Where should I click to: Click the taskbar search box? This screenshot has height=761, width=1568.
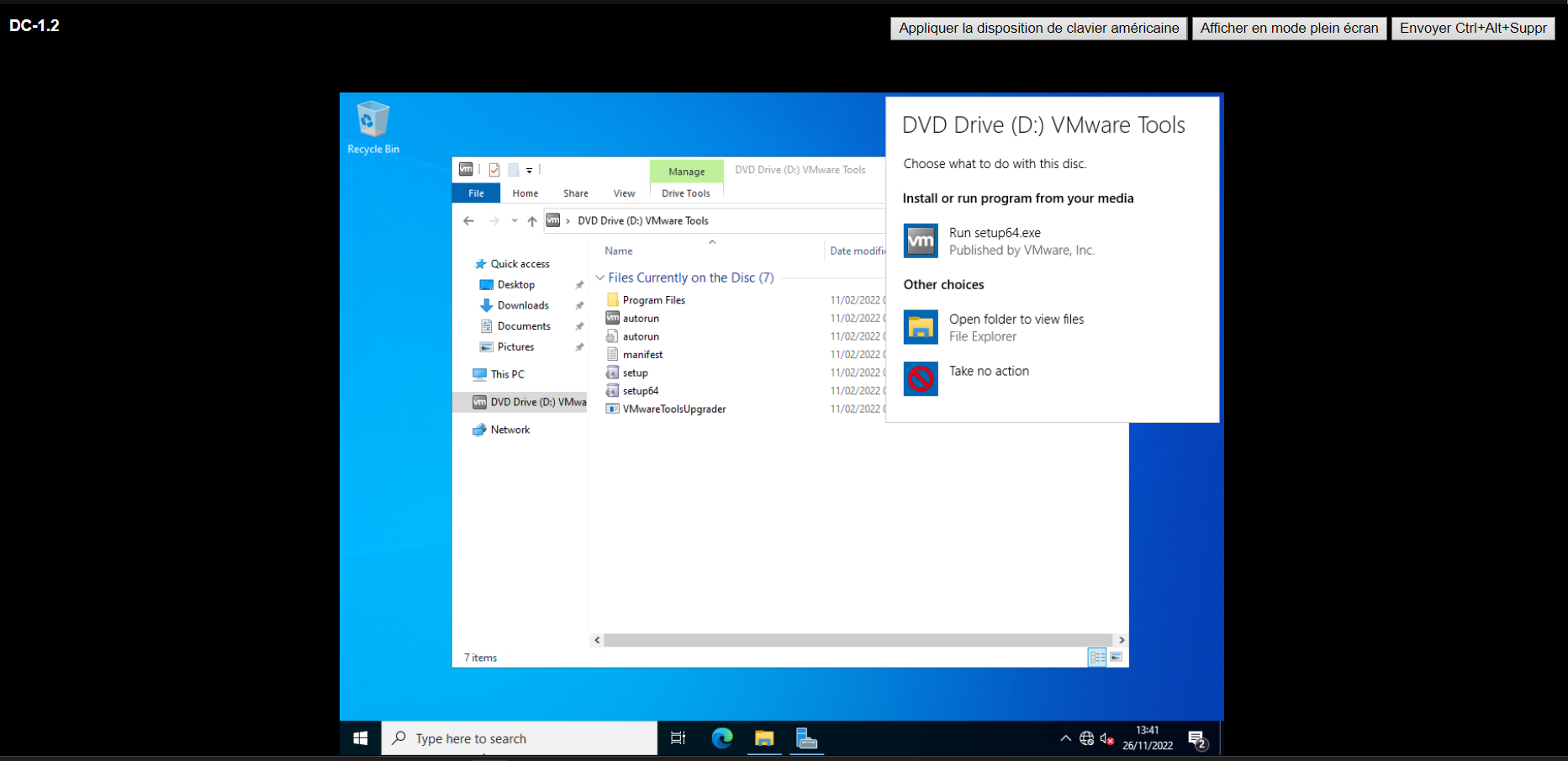[x=520, y=738]
